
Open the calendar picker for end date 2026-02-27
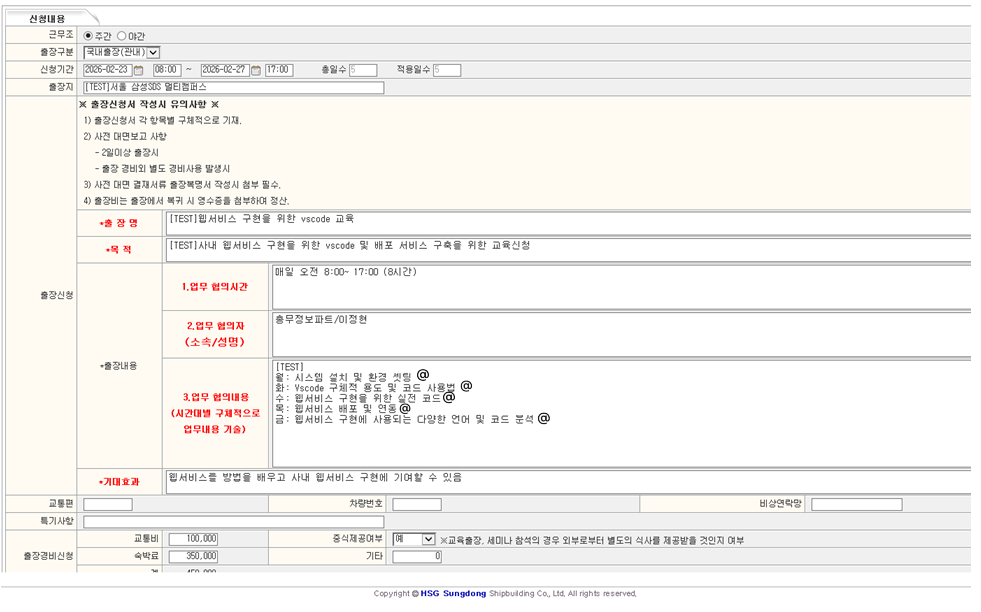click(x=256, y=68)
